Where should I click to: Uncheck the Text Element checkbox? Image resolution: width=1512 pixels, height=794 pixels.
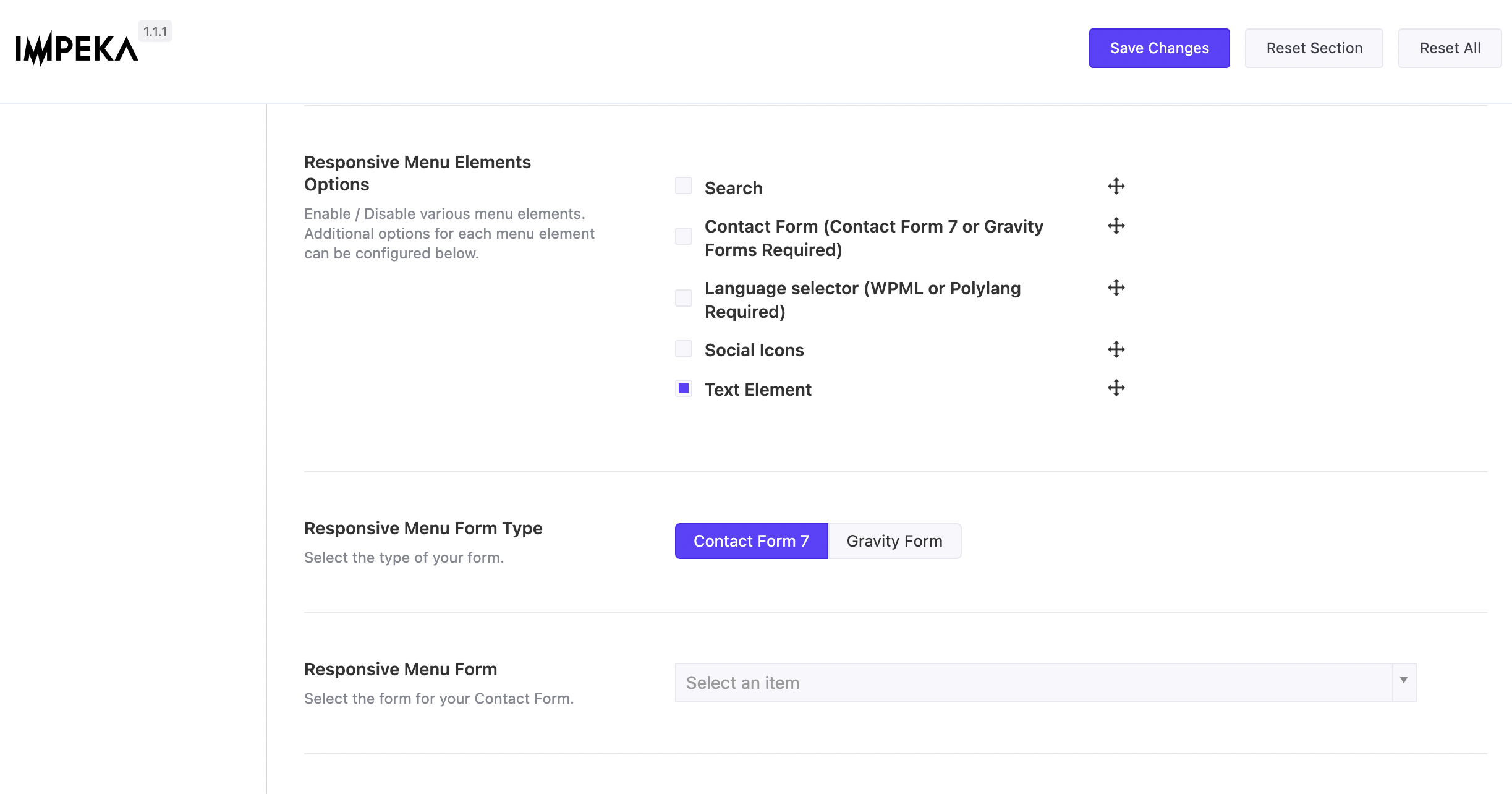(x=683, y=388)
